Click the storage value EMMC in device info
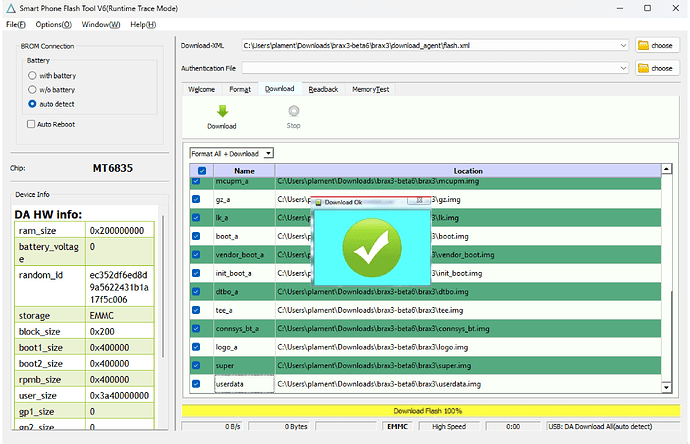690x444 pixels. click(102, 316)
